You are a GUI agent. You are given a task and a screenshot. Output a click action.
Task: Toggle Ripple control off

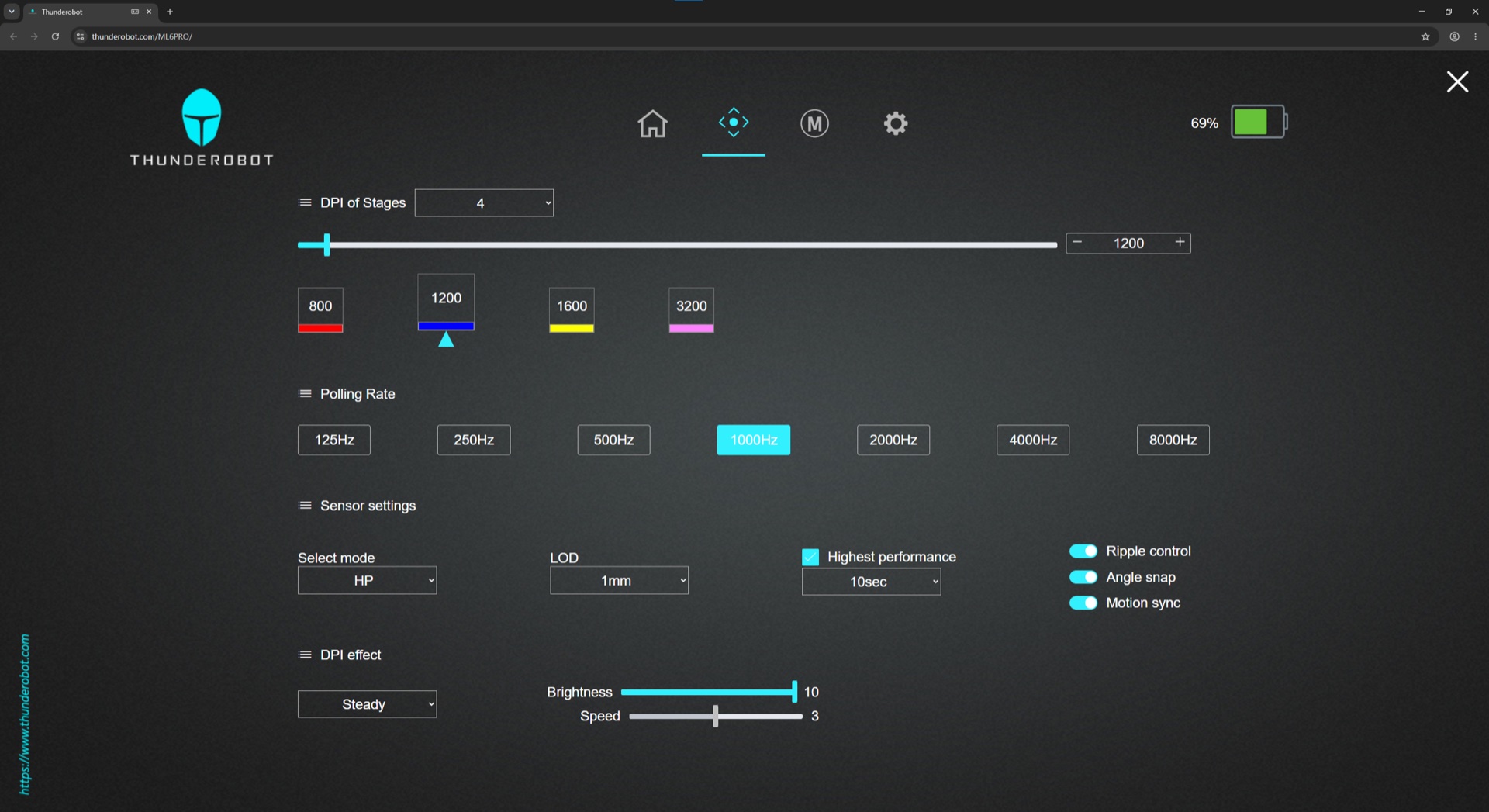point(1083,551)
